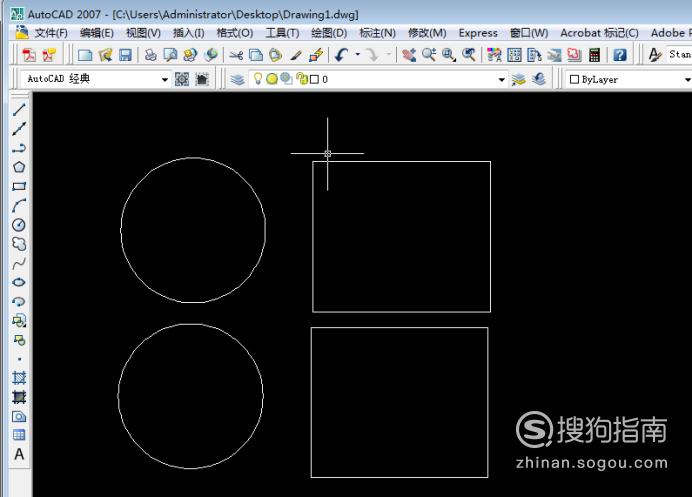Click the Pan Realtime hand icon
692x497 pixels.
point(409,55)
